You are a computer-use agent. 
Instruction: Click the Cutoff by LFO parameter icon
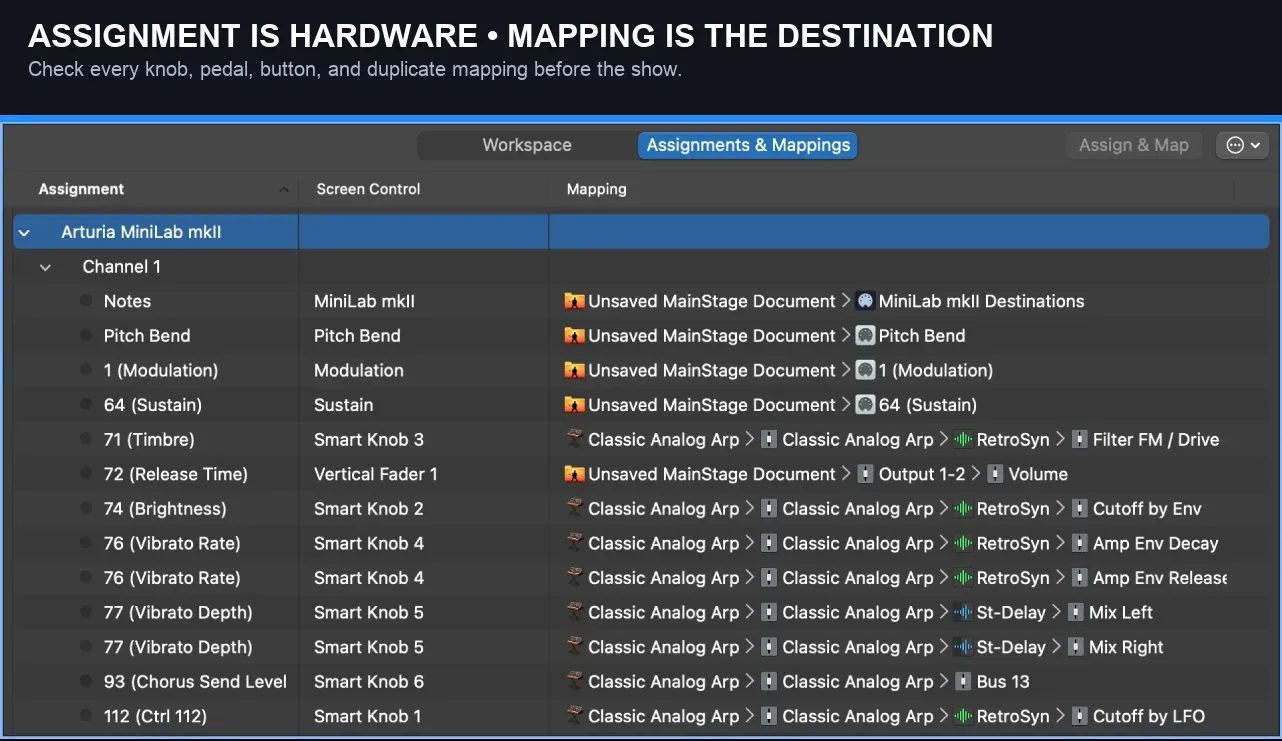1079,716
